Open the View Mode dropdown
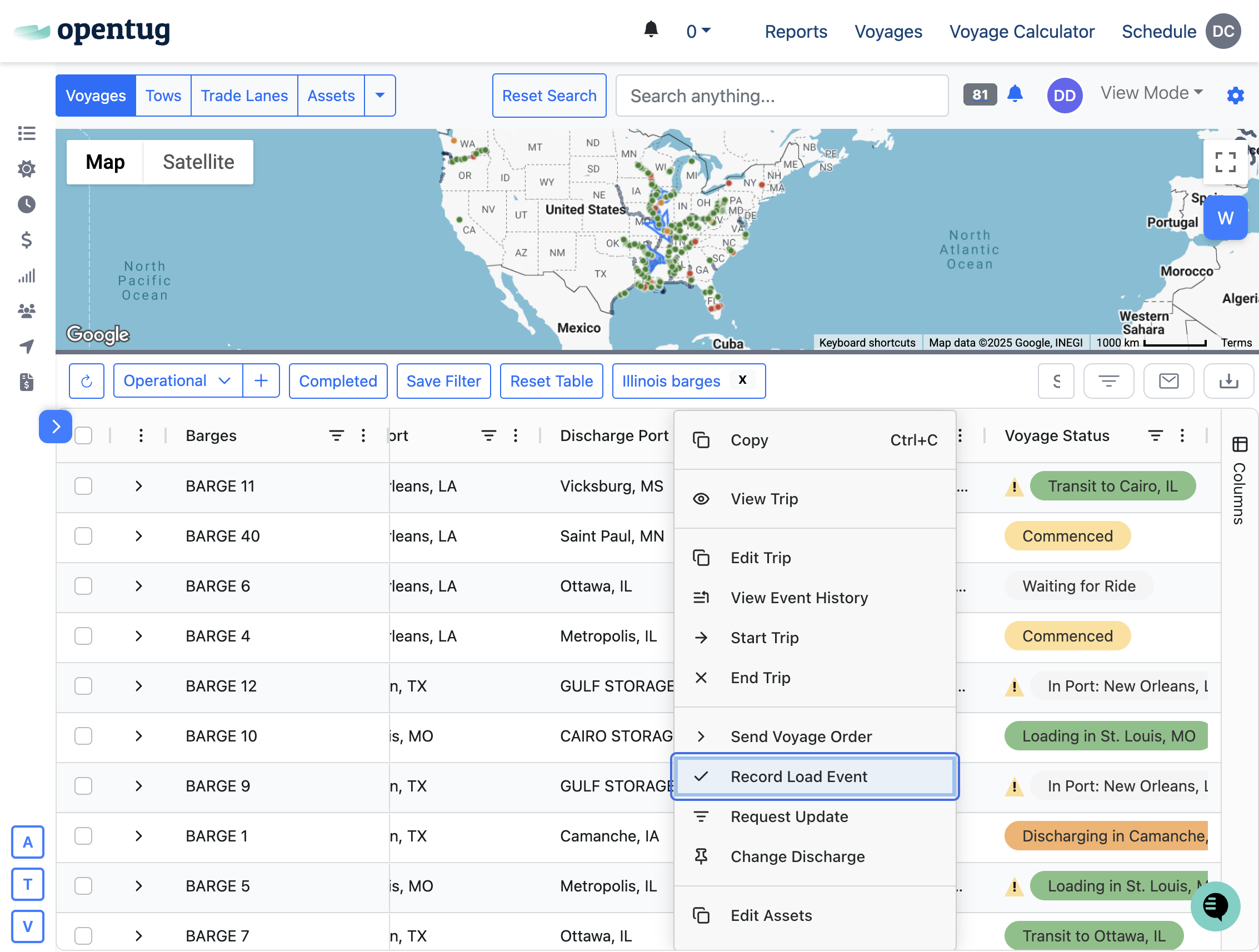The image size is (1259, 952). tap(1151, 93)
